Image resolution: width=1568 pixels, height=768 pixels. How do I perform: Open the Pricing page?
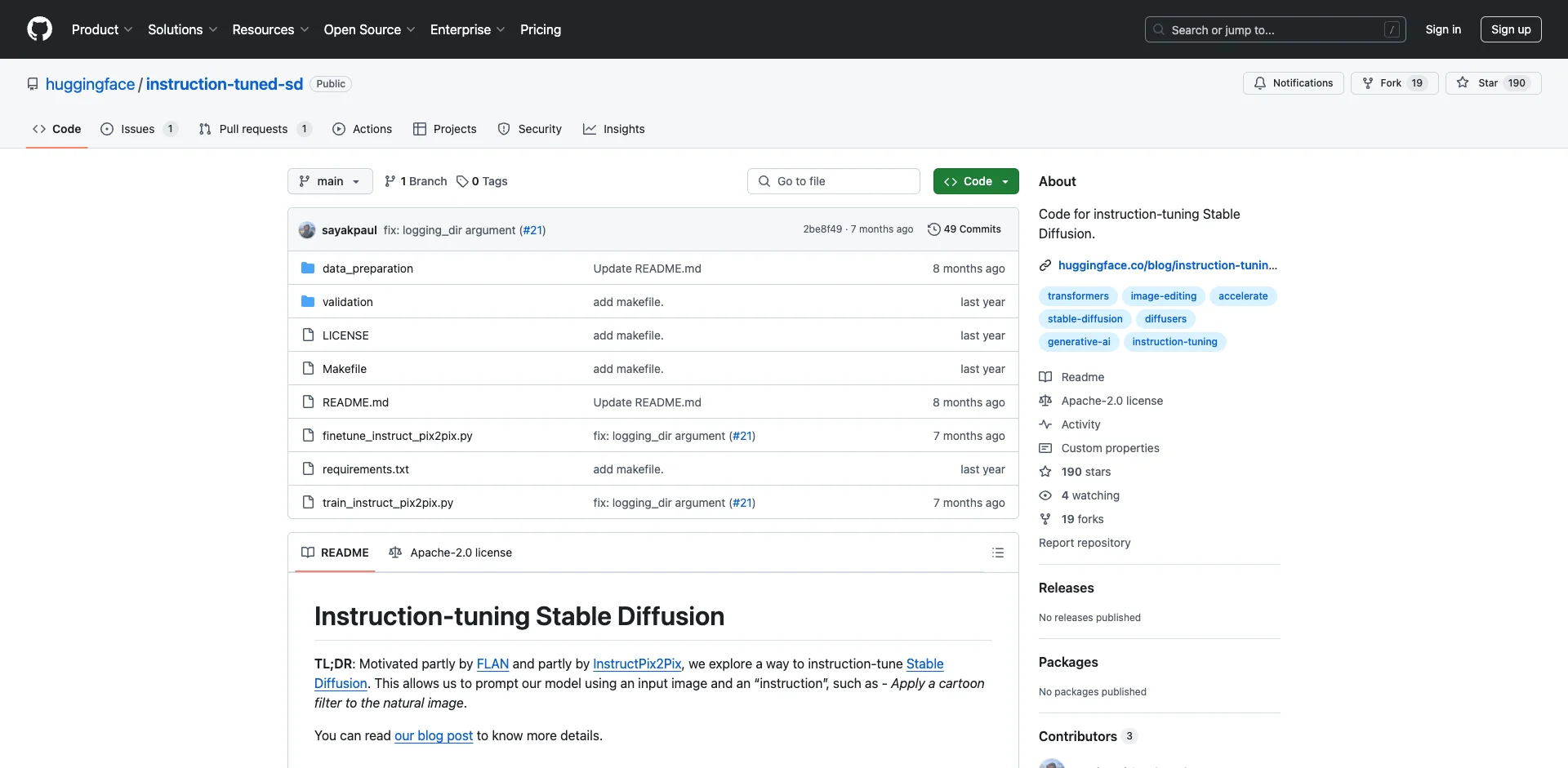point(541,29)
